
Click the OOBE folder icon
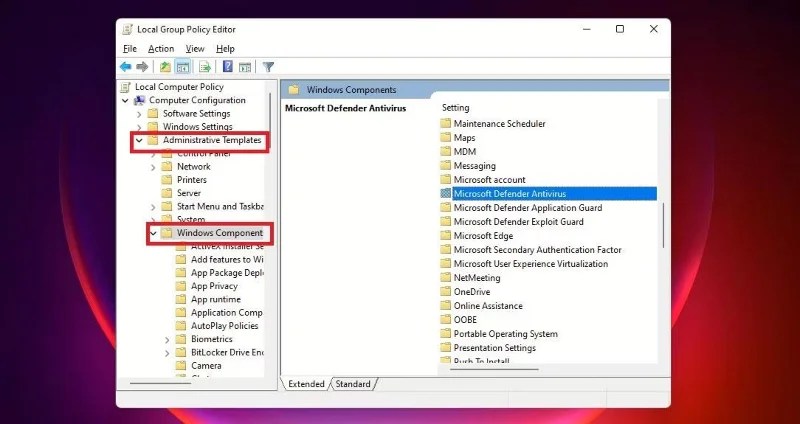pos(446,320)
